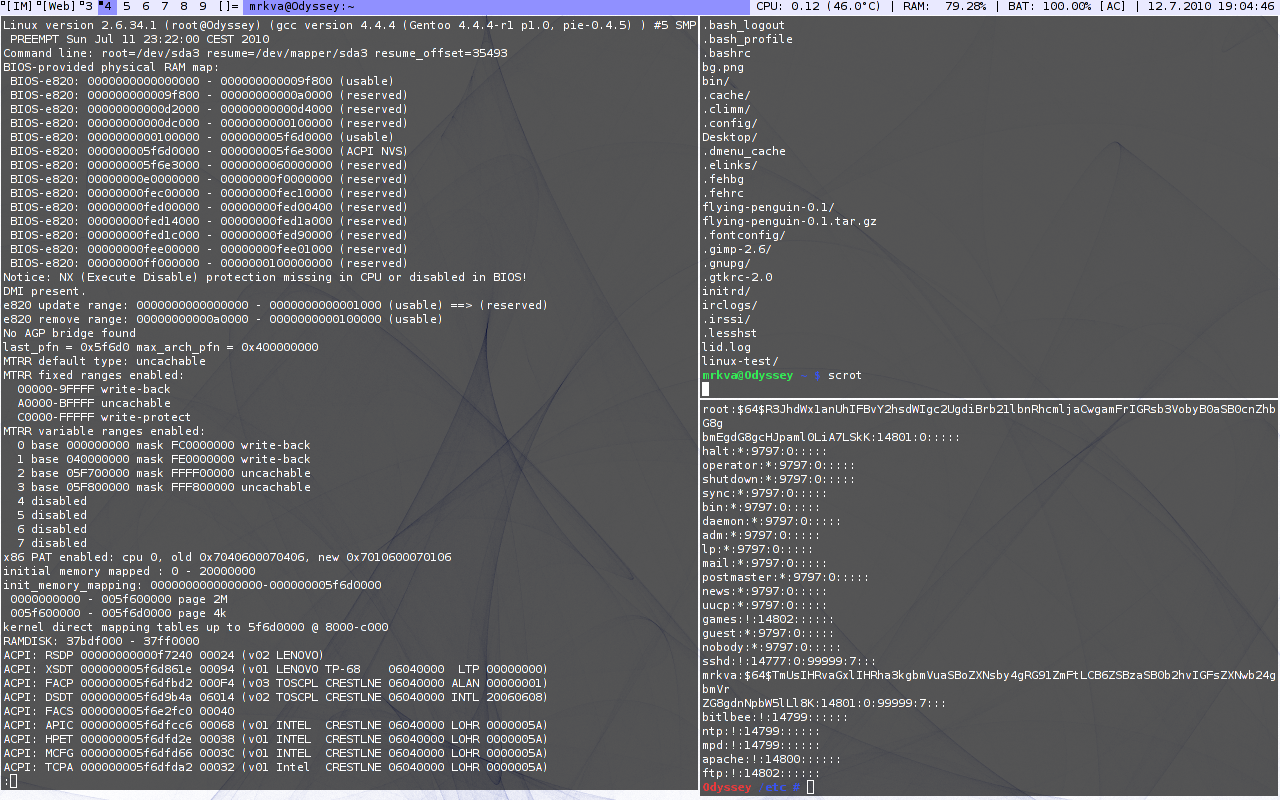
Task: Select the .elinks/ directory entry
Action: point(729,165)
